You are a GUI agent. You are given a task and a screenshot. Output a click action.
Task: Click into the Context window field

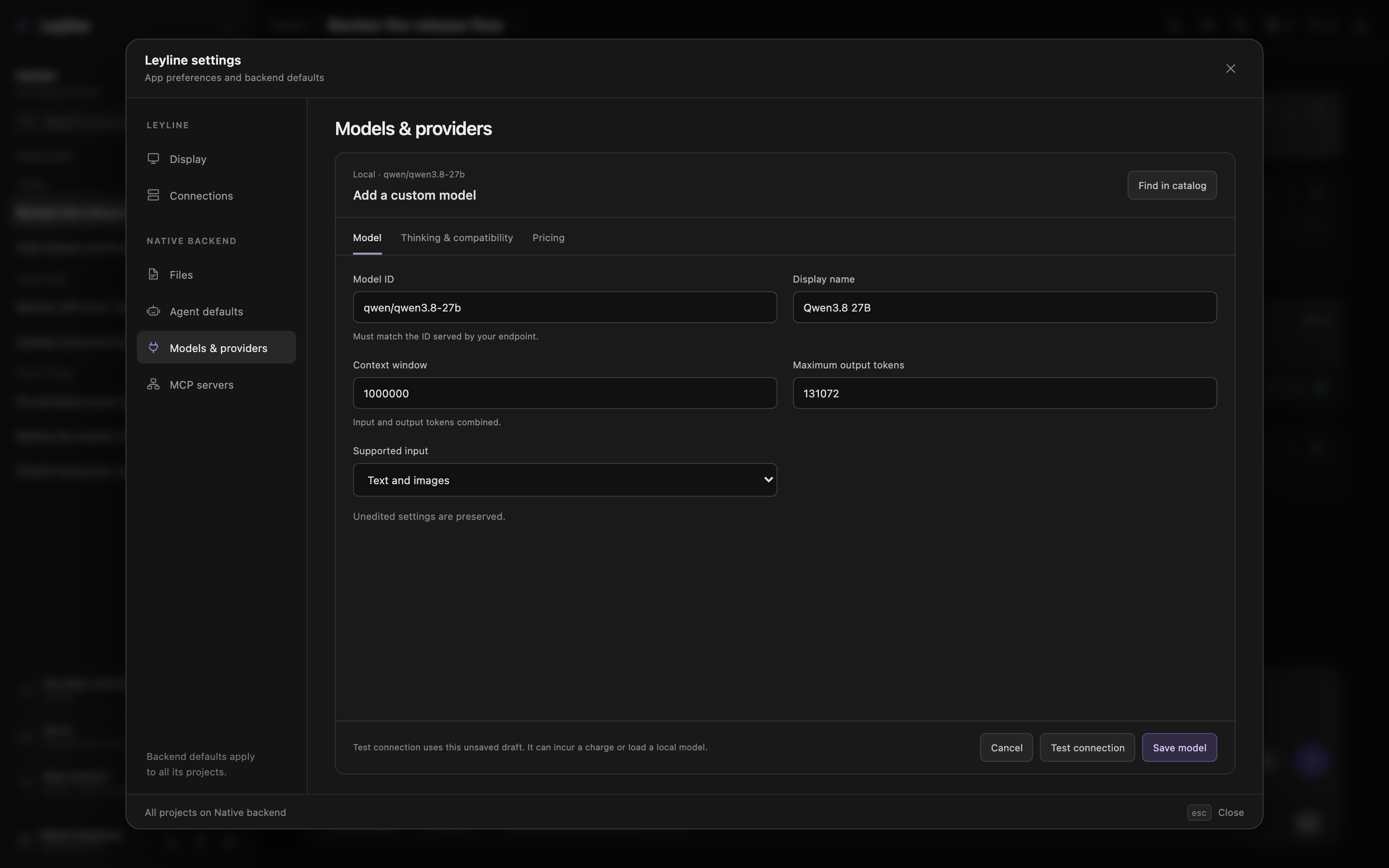pos(565,393)
